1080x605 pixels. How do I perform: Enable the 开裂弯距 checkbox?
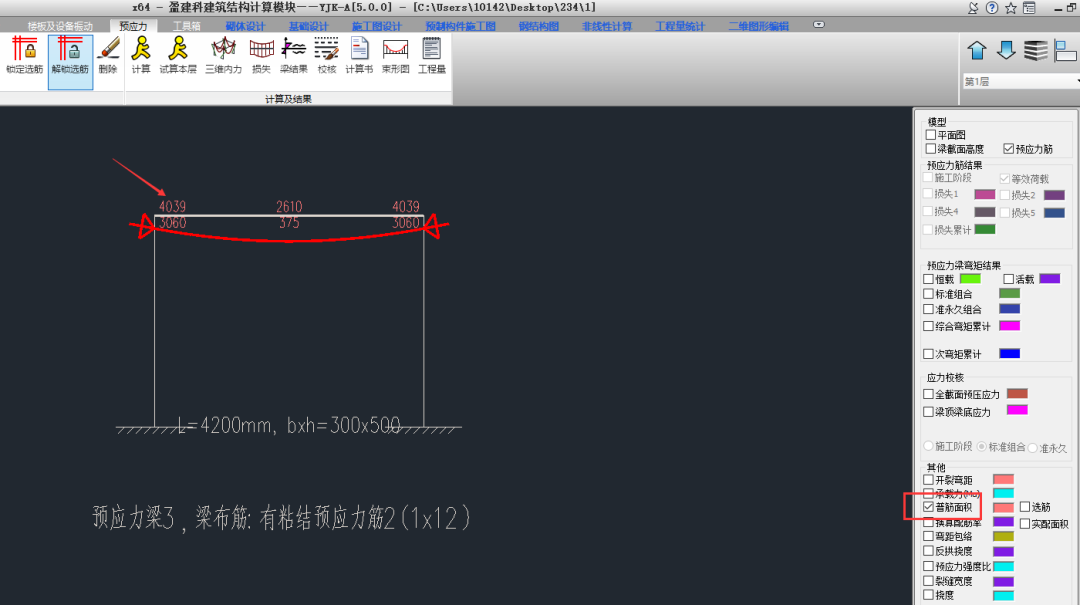coord(928,480)
